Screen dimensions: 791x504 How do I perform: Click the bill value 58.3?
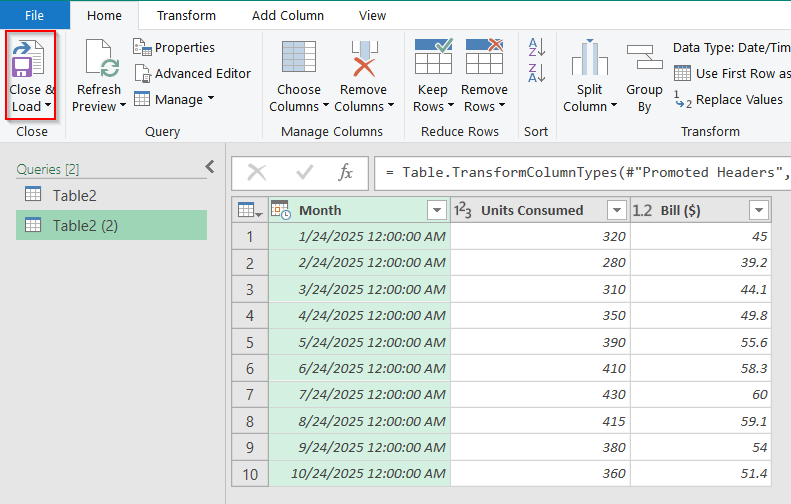pyautogui.click(x=701, y=368)
